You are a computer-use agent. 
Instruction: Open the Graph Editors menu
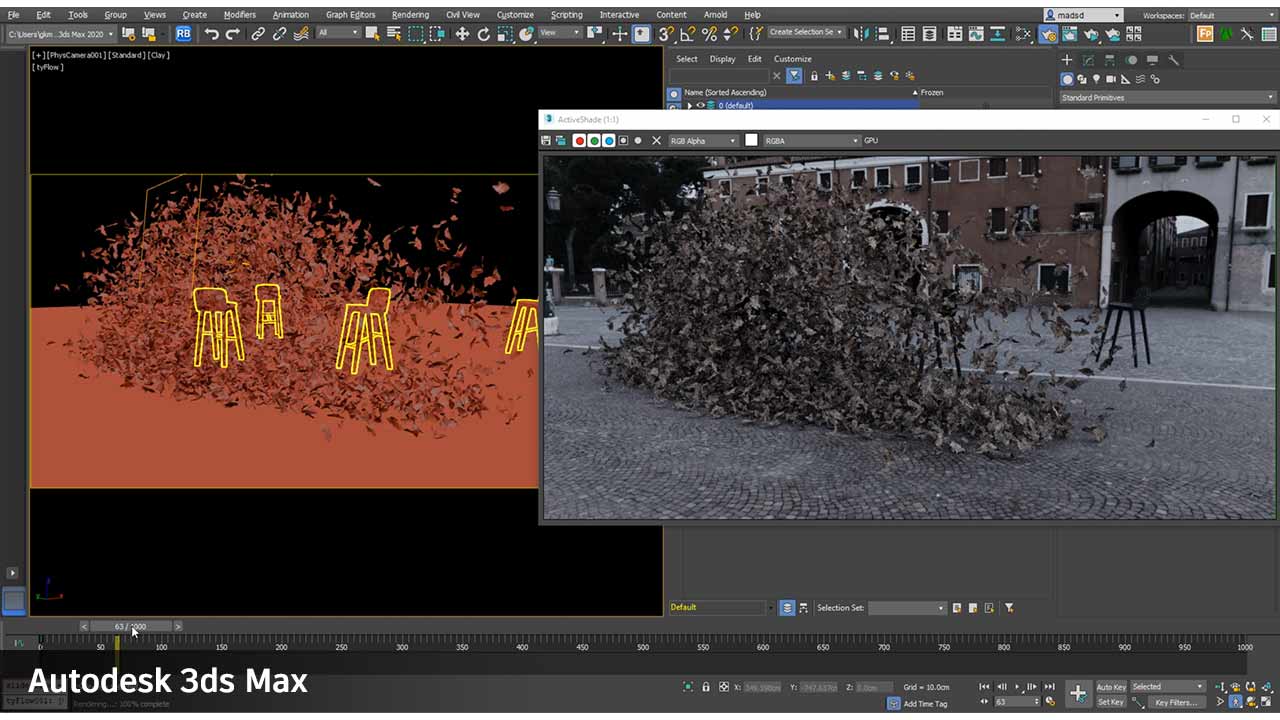(350, 15)
